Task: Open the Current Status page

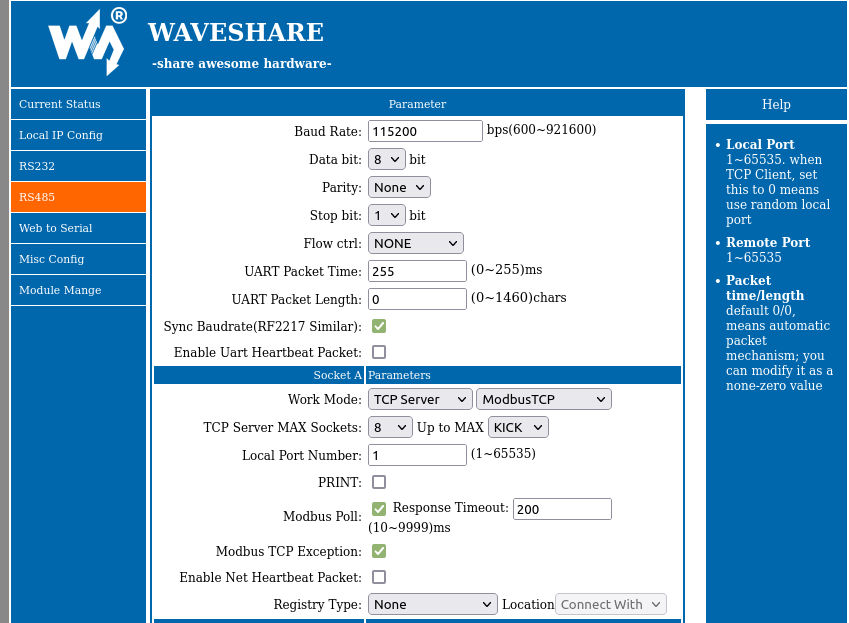Action: pos(78,104)
